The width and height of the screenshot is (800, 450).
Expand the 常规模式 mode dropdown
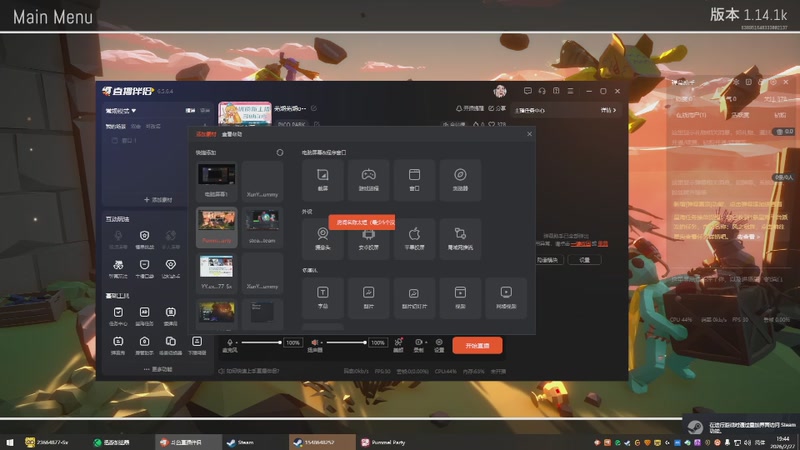(x=121, y=111)
